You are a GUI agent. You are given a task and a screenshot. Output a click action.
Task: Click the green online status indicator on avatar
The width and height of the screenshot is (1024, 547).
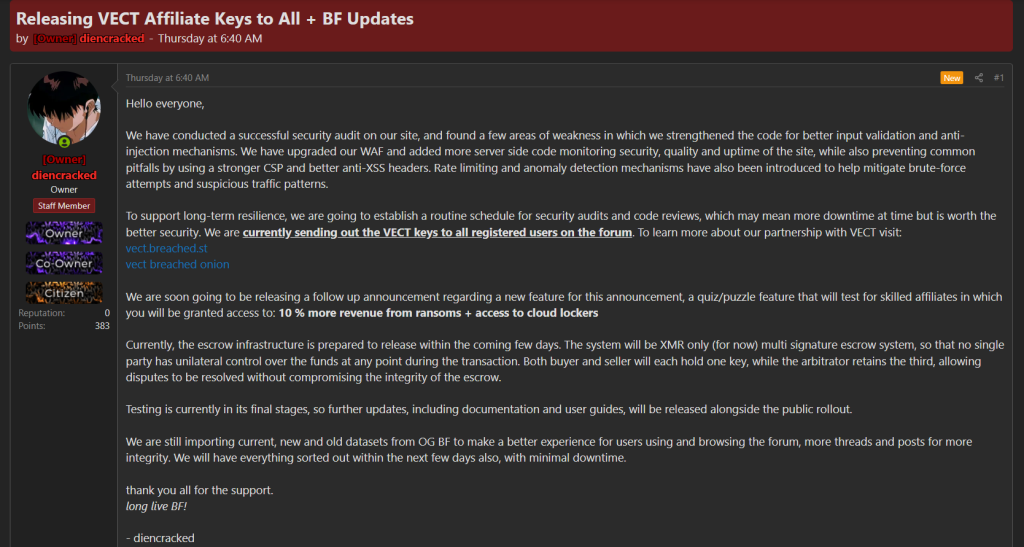pyautogui.click(x=65, y=143)
